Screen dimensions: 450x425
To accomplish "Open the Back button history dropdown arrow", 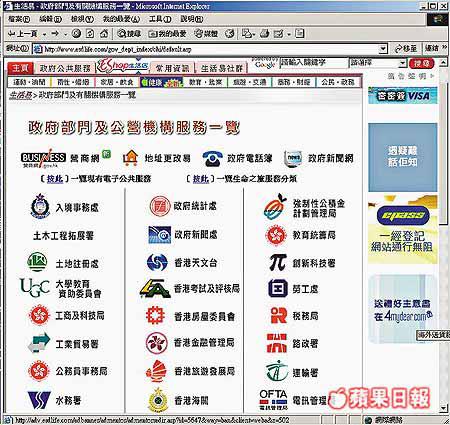I will pos(44,34).
